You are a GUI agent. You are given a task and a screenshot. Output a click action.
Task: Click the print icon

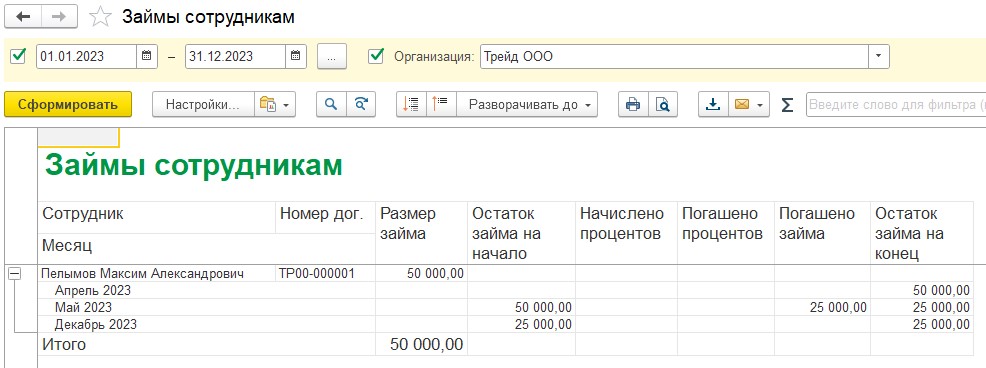[633, 104]
